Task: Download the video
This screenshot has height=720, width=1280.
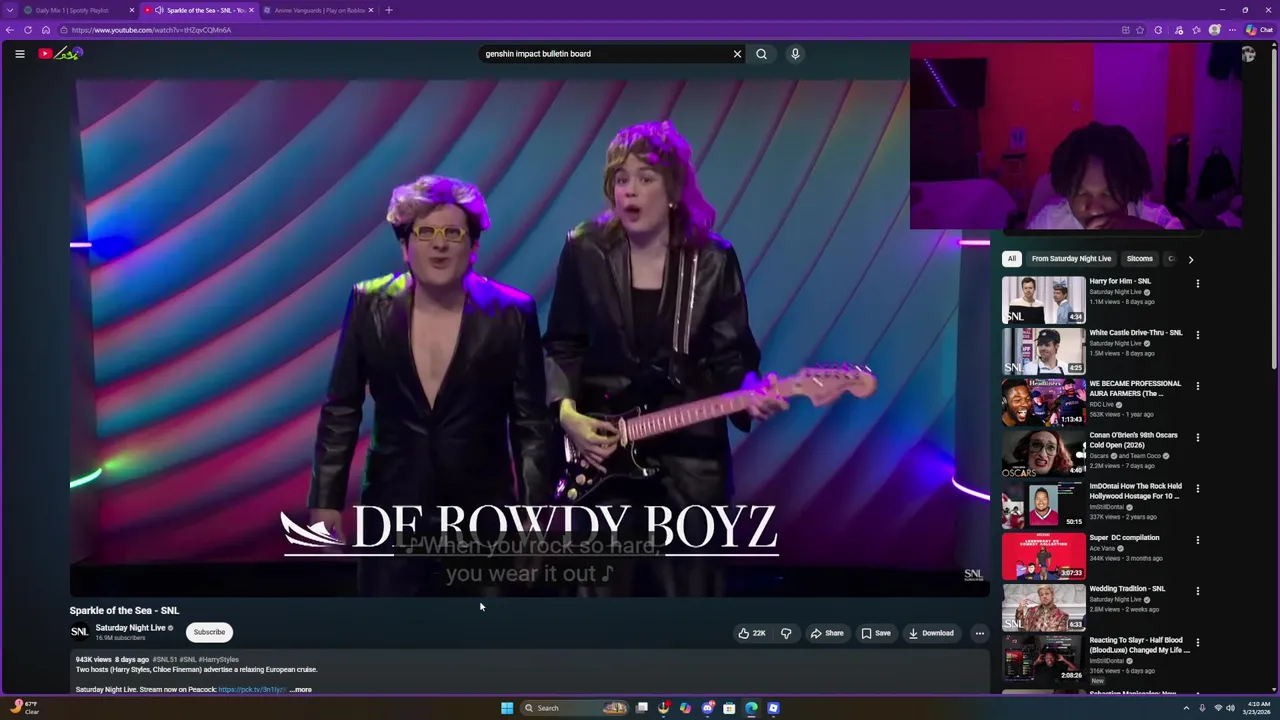Action: 931,633
